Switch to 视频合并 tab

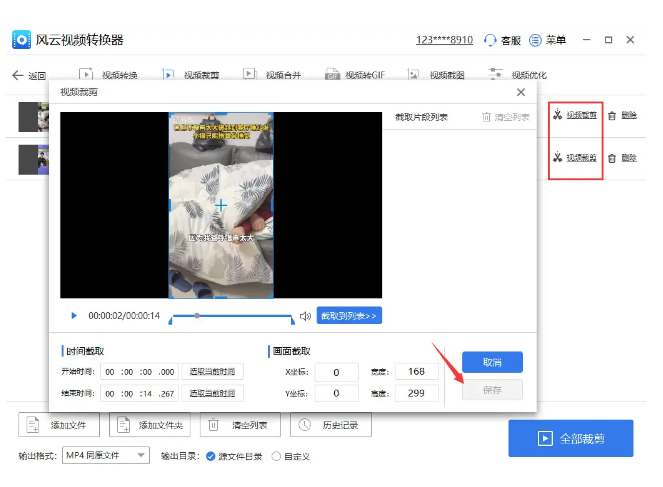(x=272, y=75)
